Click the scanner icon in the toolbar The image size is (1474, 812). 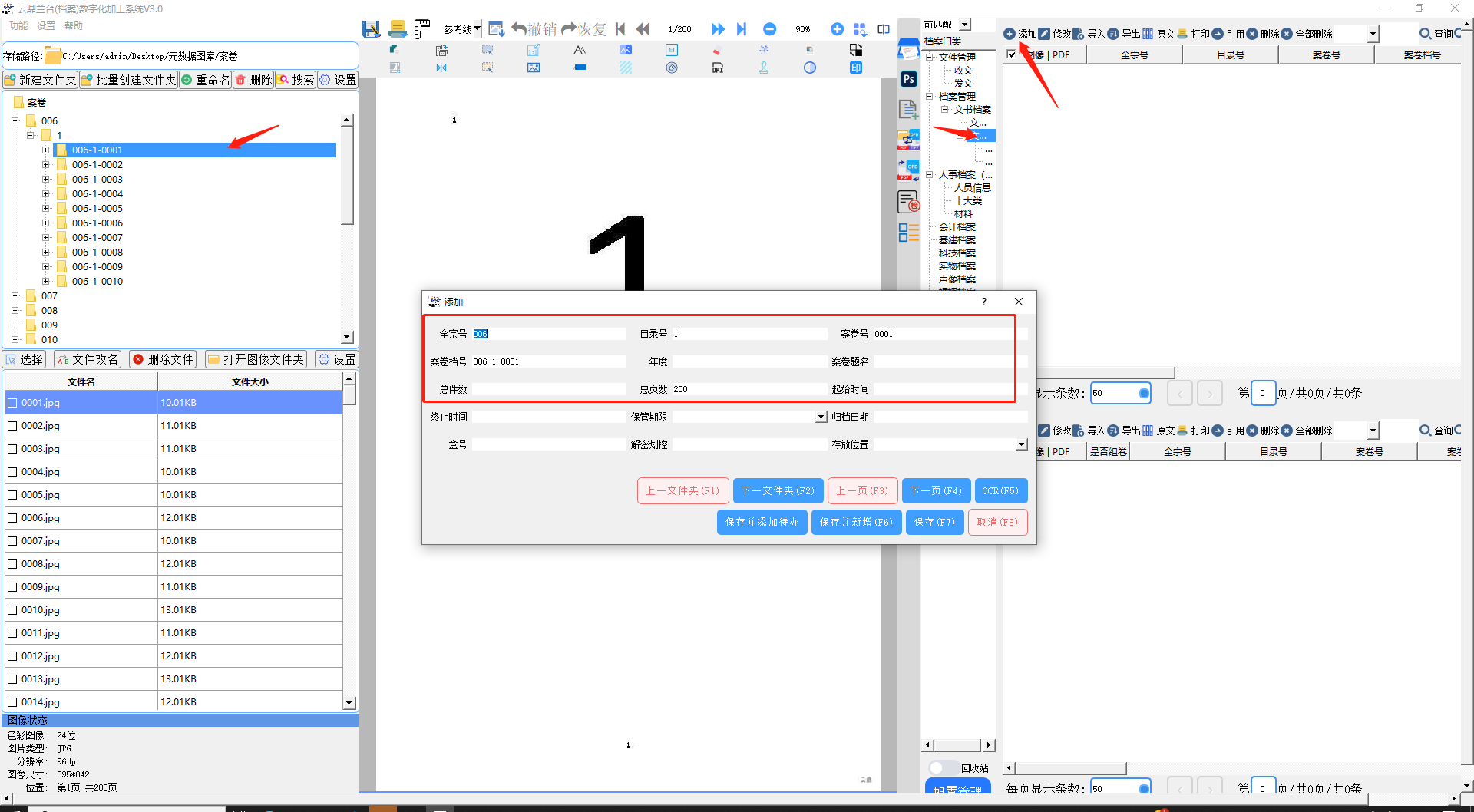pyautogui.click(x=397, y=29)
